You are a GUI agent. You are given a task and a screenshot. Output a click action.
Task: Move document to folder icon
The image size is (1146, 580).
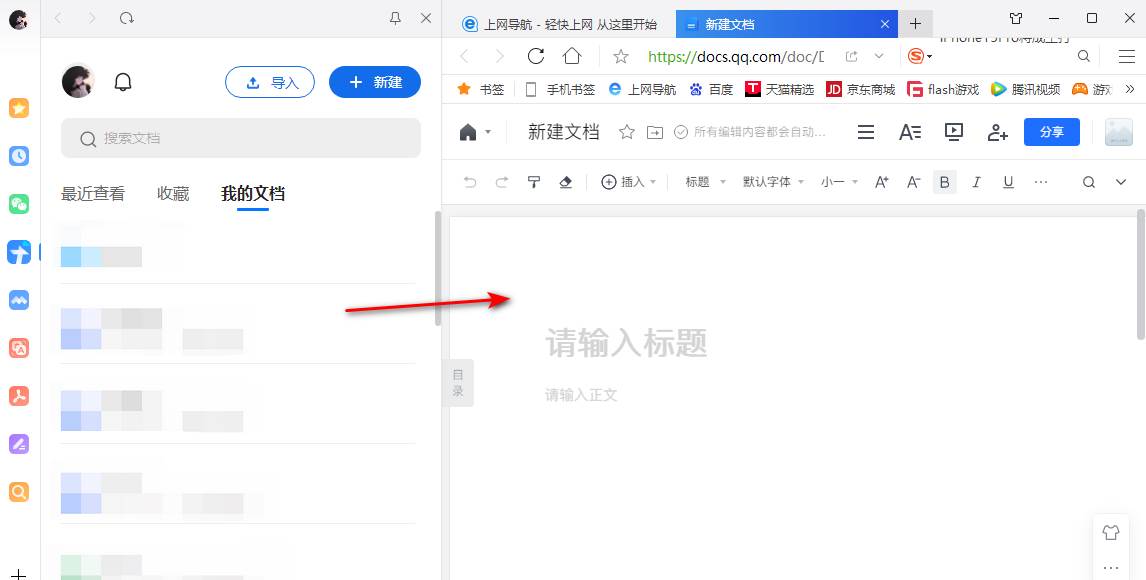point(655,132)
